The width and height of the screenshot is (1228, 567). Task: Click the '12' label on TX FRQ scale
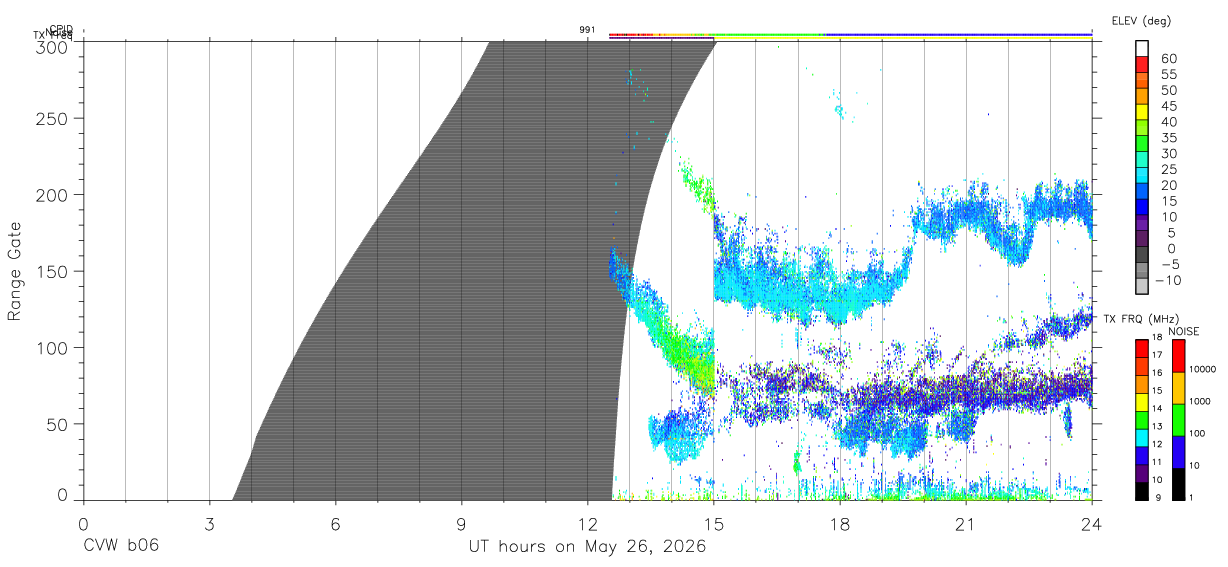pyautogui.click(x=1158, y=445)
